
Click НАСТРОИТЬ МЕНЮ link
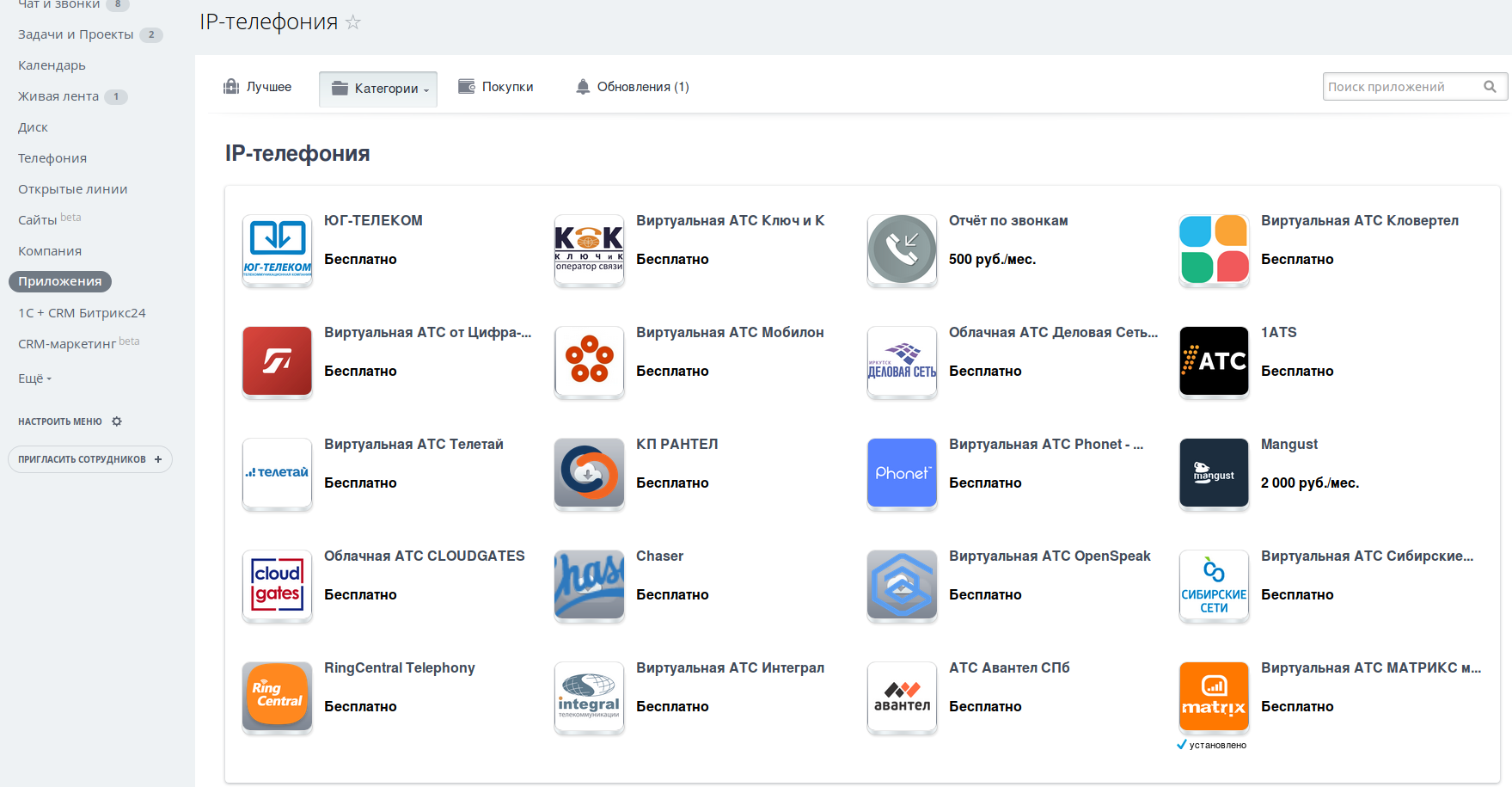pyautogui.click(x=60, y=421)
